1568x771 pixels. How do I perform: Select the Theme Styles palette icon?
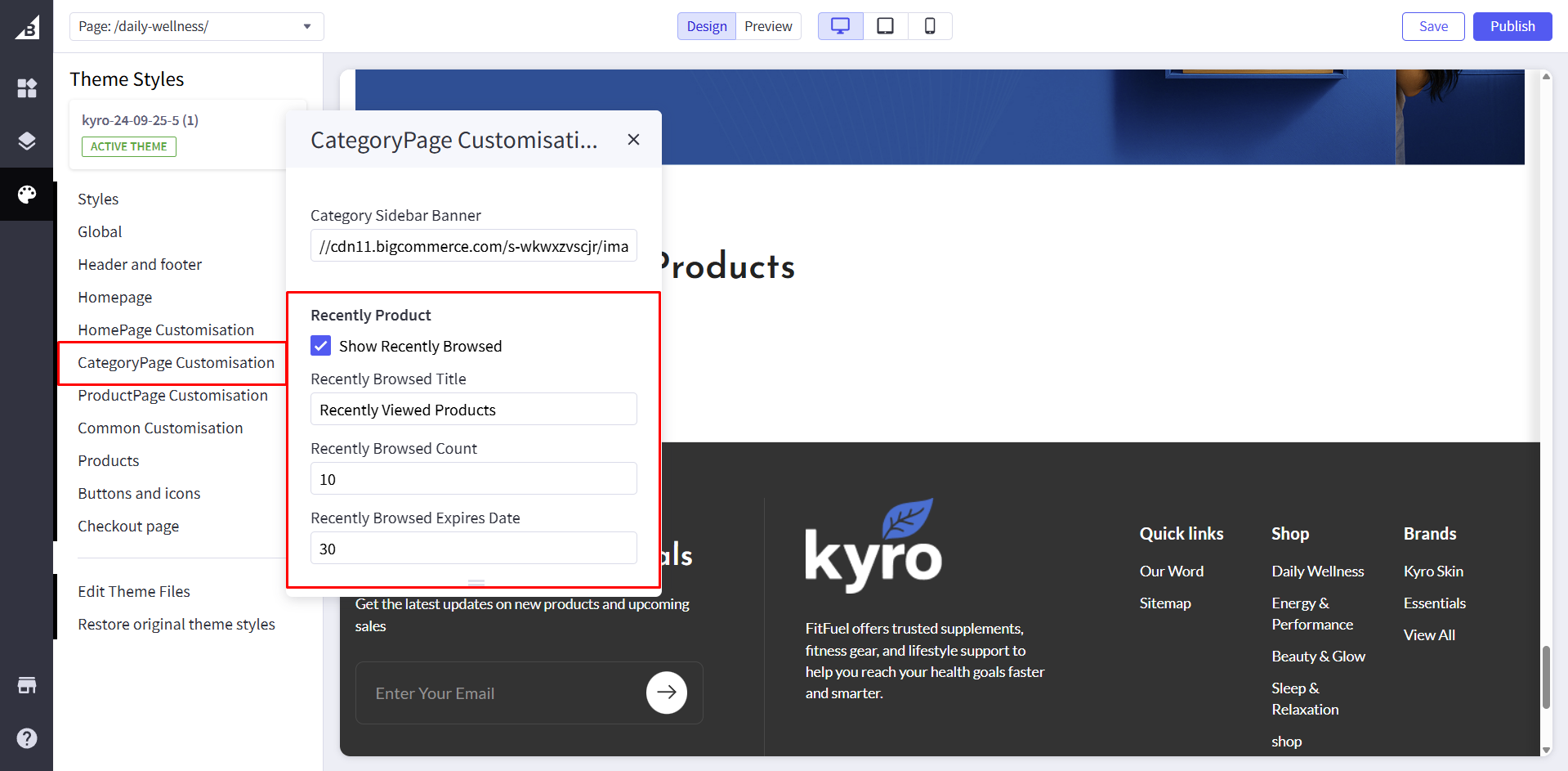pyautogui.click(x=27, y=195)
